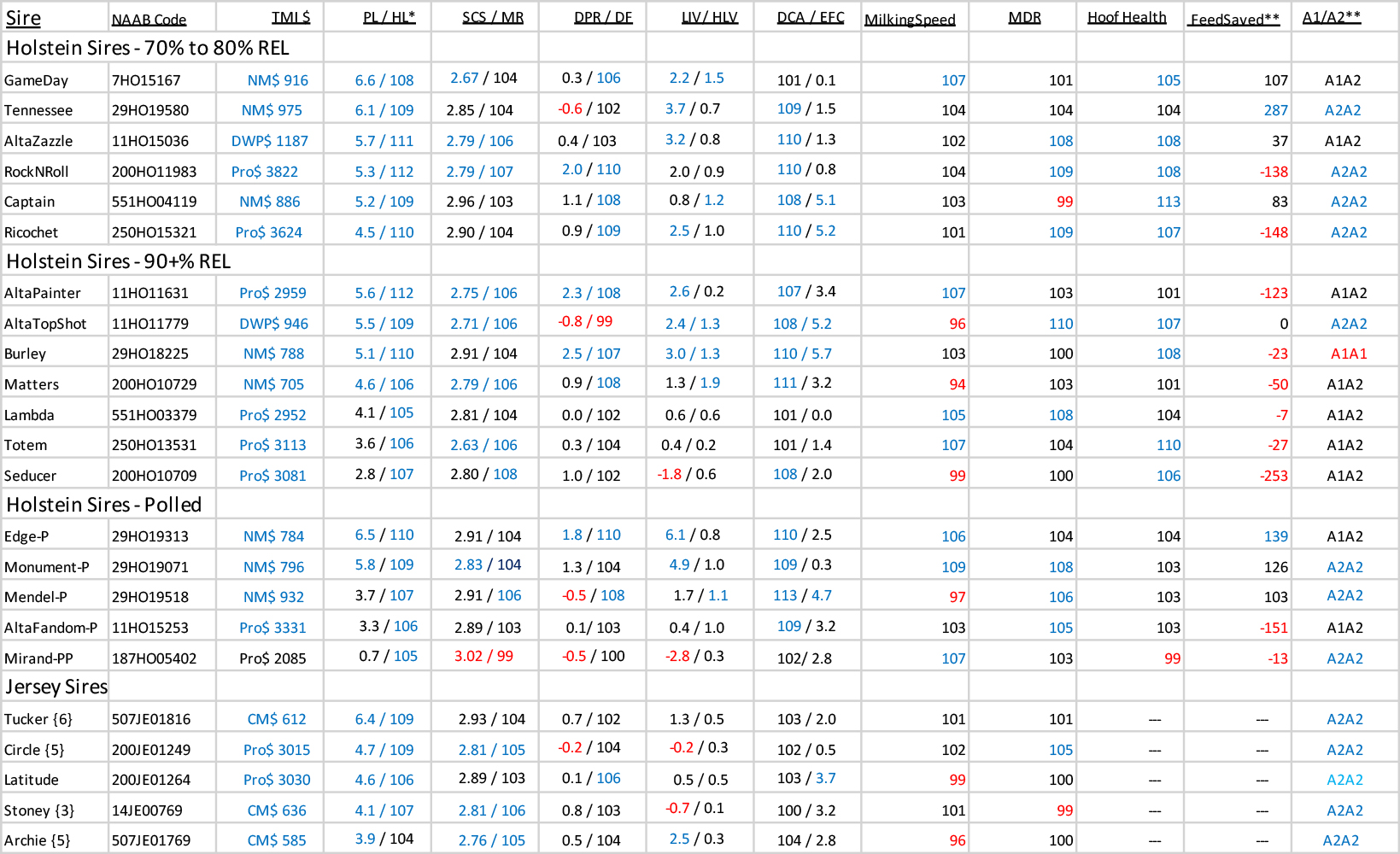Click the A1A1 value in Burley's row

pyautogui.click(x=1348, y=352)
